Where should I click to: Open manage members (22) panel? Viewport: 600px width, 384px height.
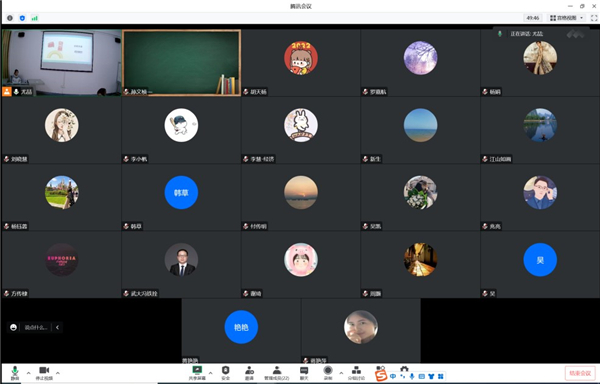(x=277, y=373)
